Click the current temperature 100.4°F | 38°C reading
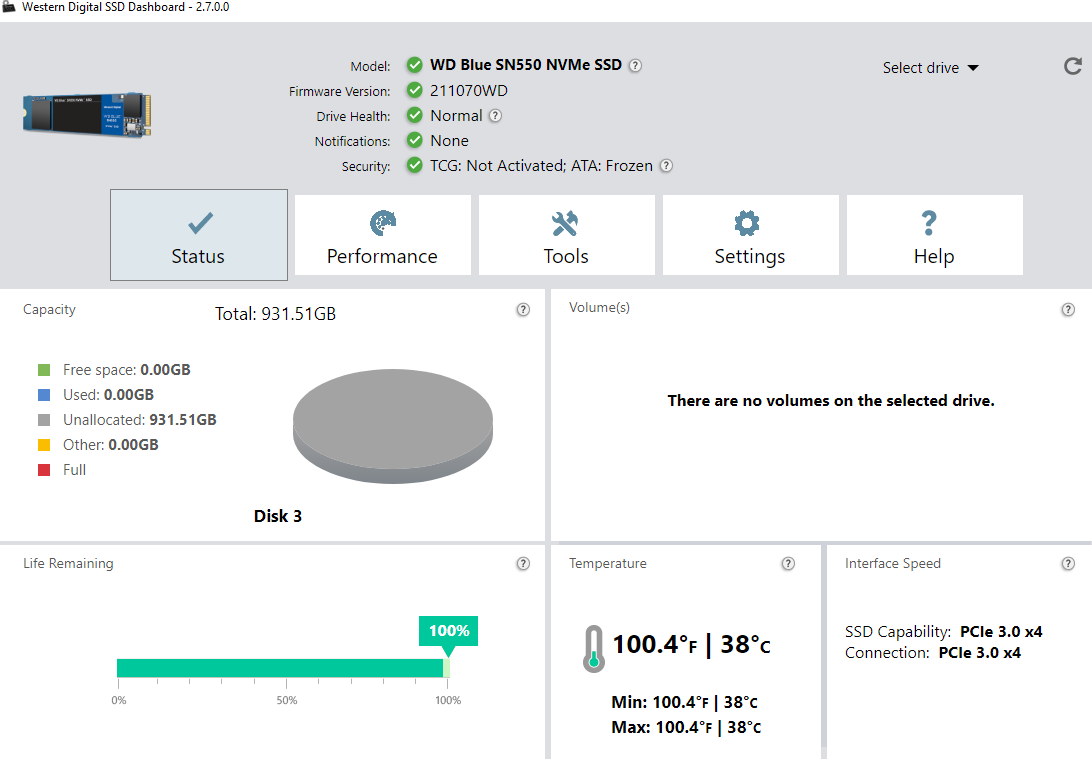Viewport: 1092px width, 759px height. coord(692,644)
